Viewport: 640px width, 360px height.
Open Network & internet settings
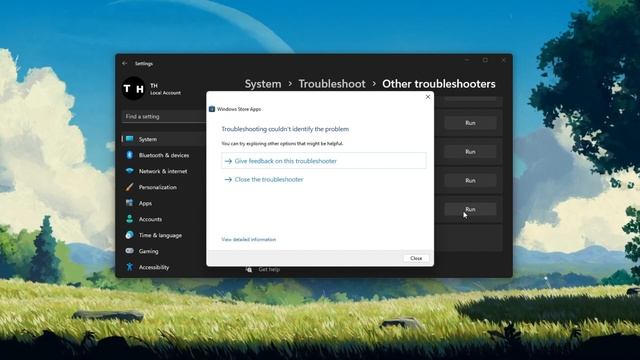click(164, 171)
